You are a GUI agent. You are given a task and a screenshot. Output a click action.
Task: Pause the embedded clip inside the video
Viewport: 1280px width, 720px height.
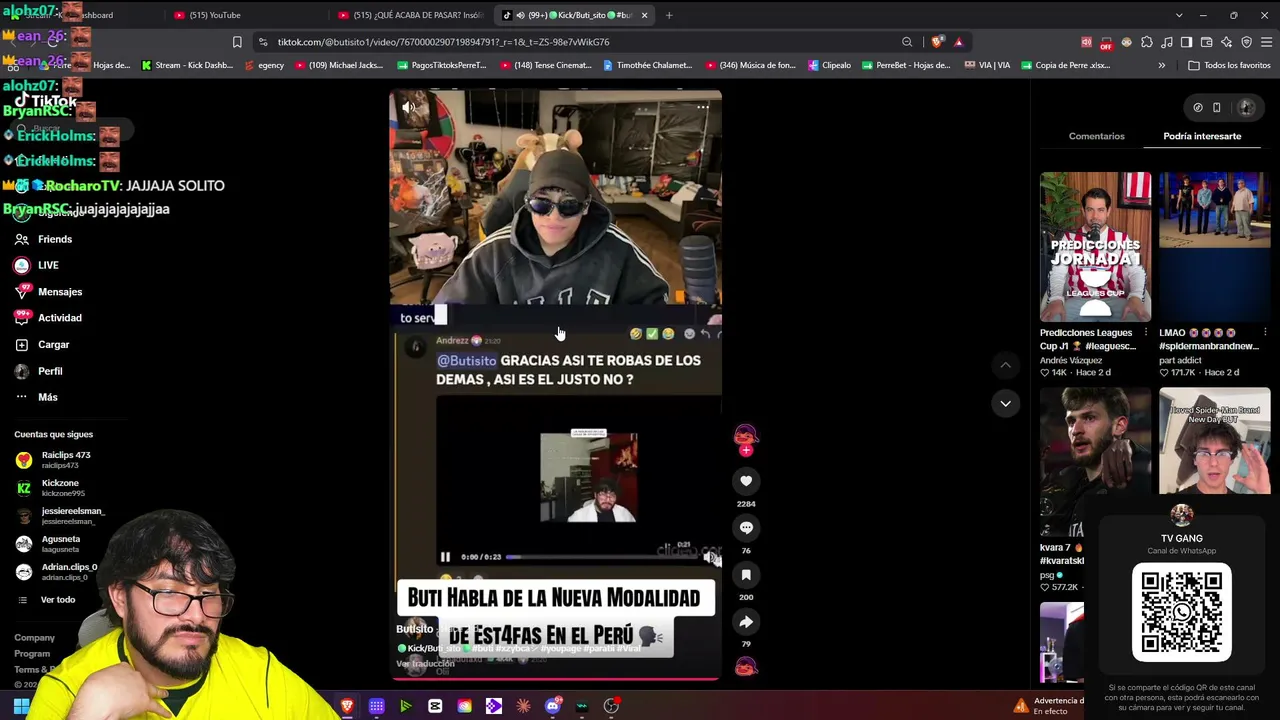[445, 557]
